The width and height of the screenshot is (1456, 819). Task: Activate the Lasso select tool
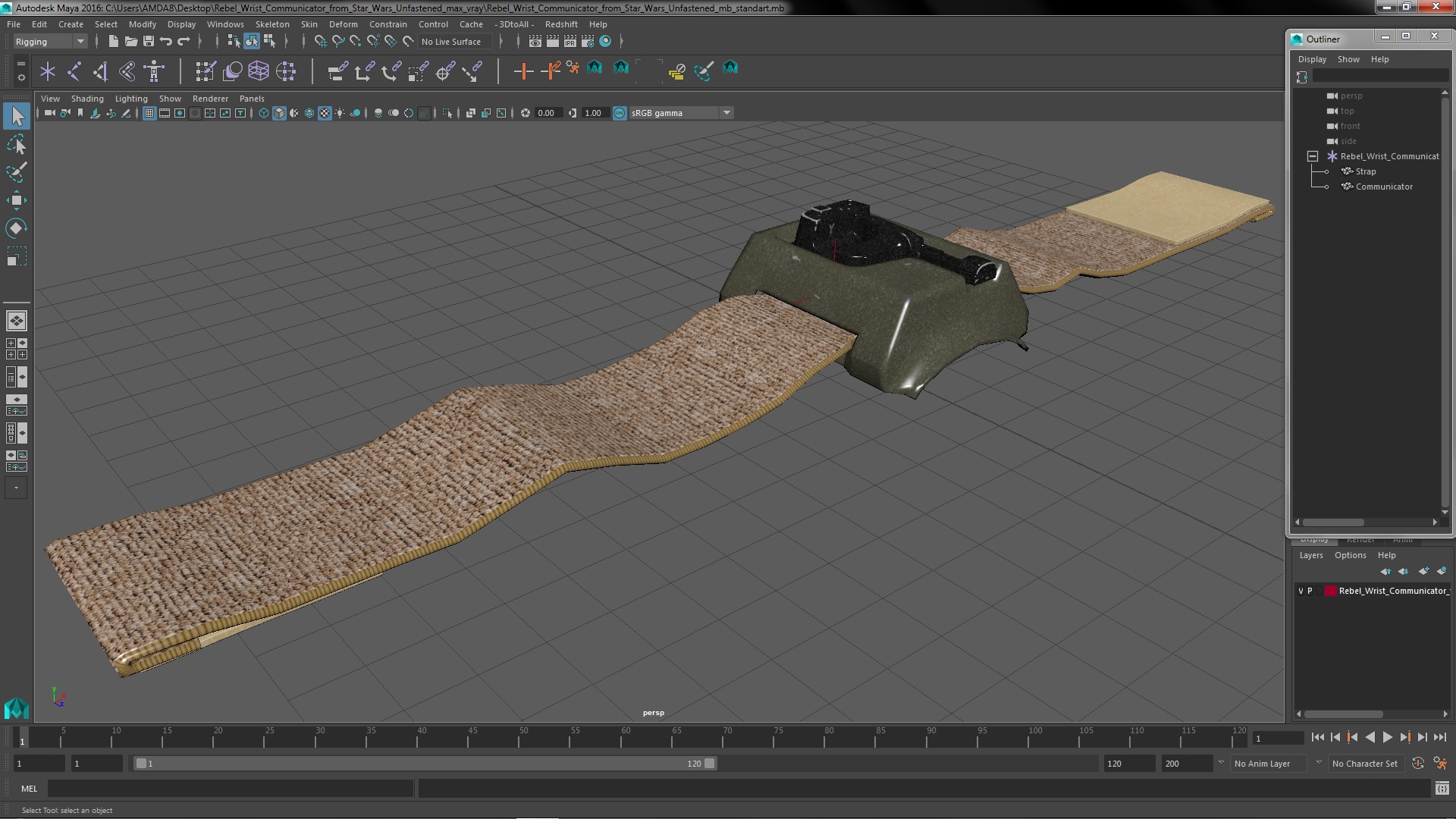pyautogui.click(x=17, y=144)
